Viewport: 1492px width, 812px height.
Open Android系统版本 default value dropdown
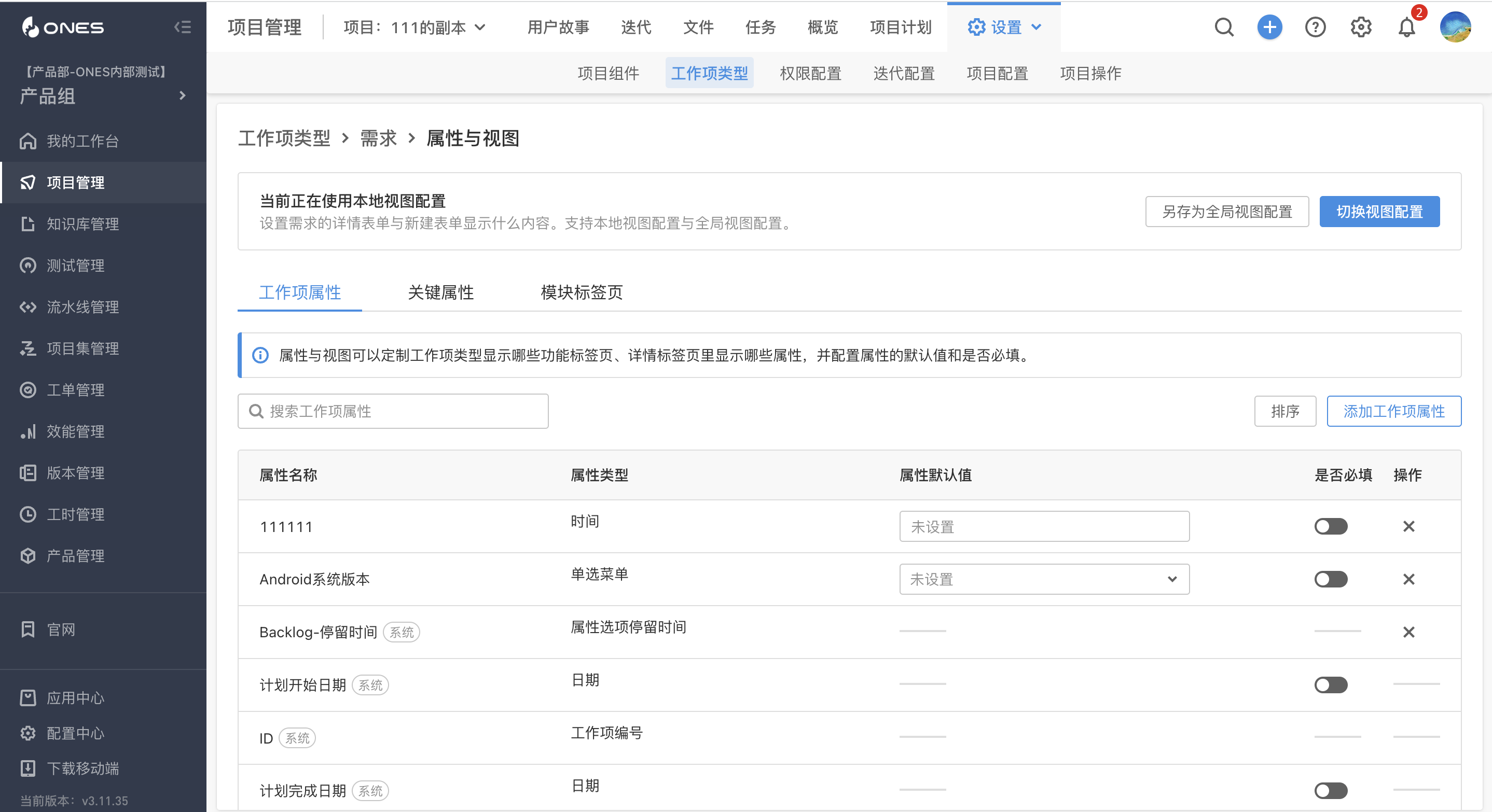point(1044,579)
